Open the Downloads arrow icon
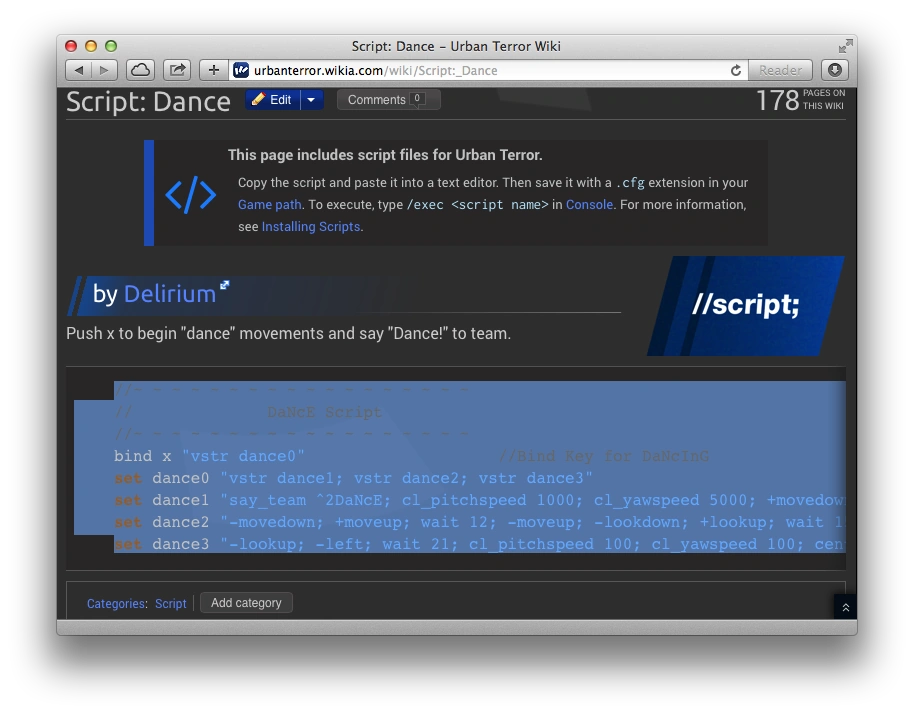 tap(835, 71)
